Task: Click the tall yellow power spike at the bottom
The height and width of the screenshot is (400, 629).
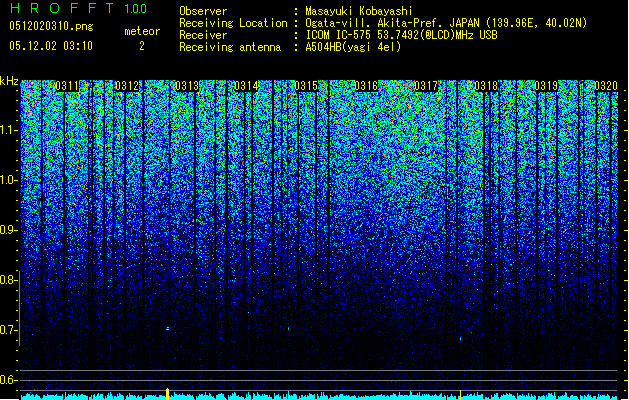Action: (168, 394)
